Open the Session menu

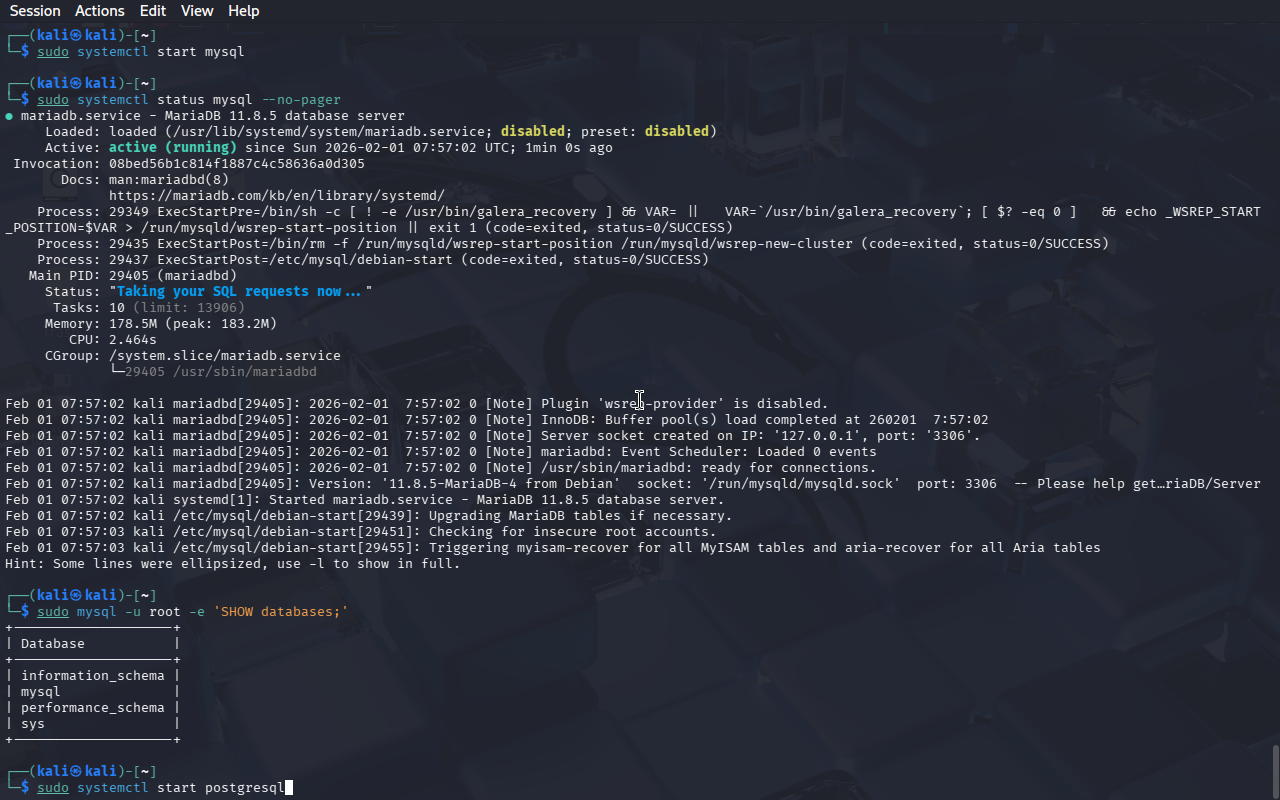[x=35, y=11]
